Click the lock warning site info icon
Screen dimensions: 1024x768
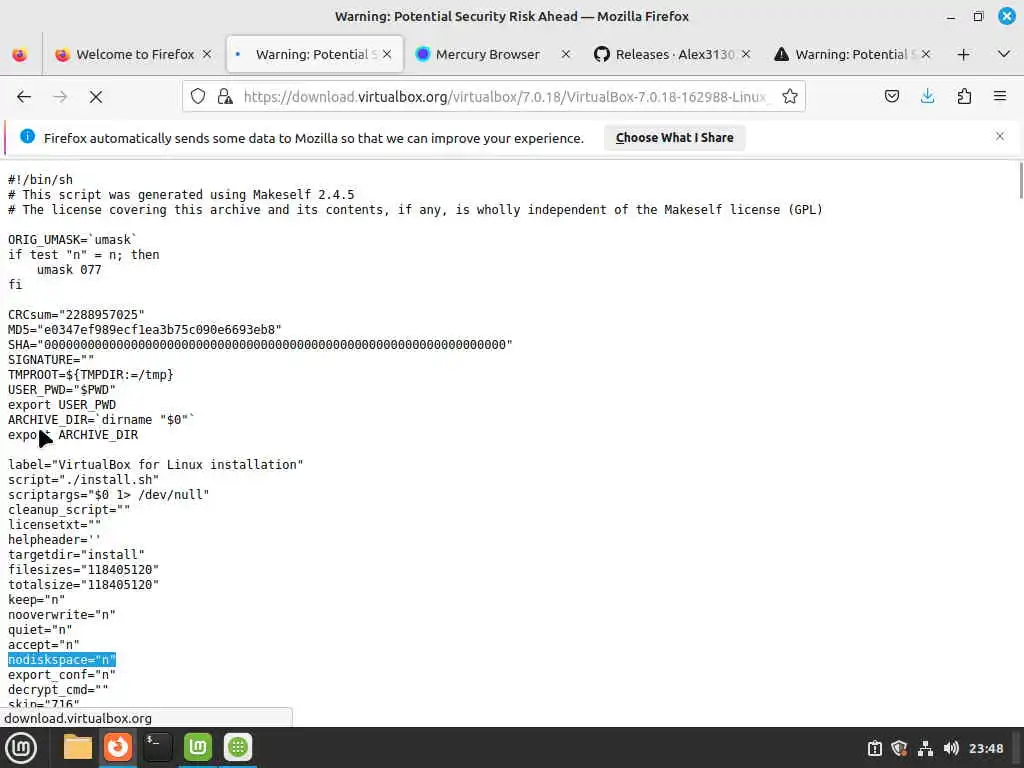[x=225, y=97]
